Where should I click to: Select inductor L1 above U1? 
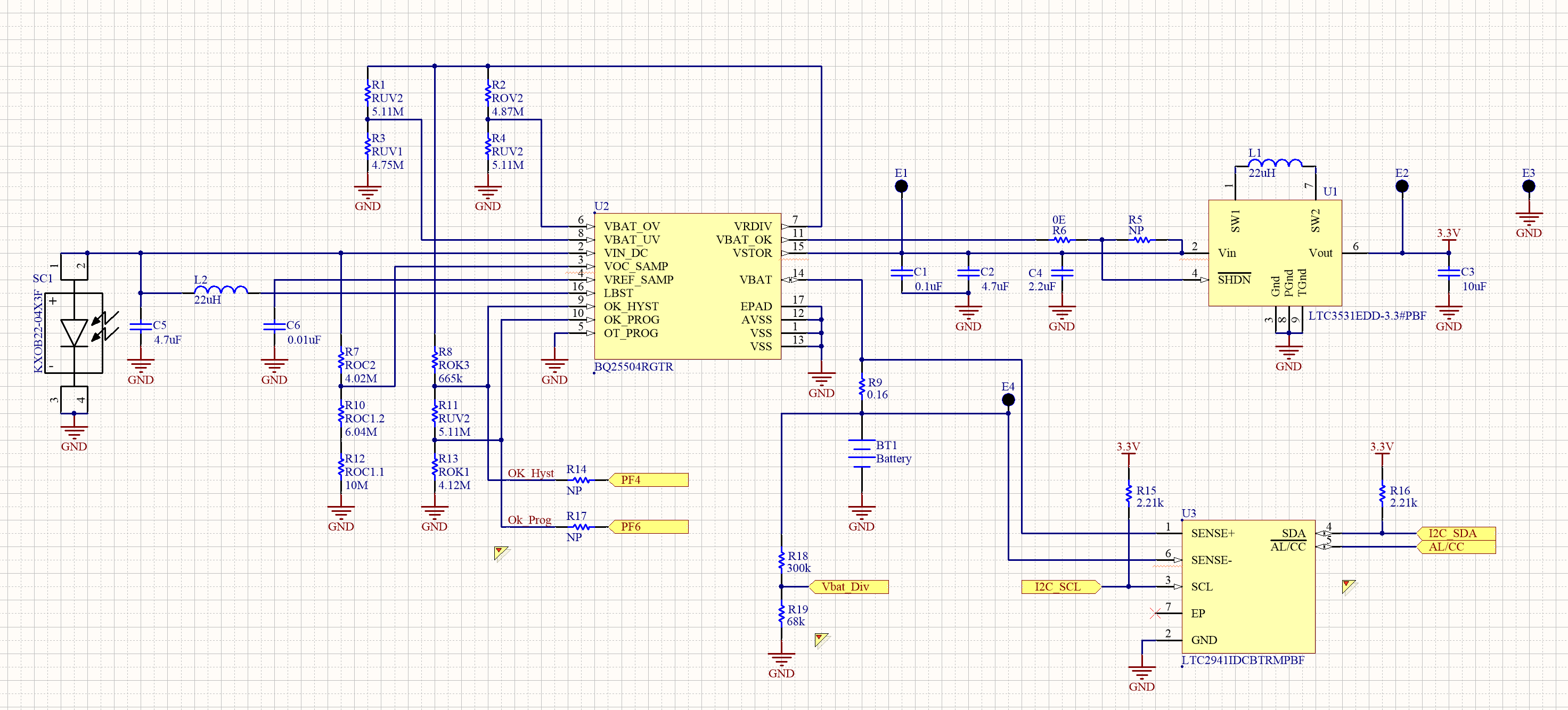pos(1276,162)
